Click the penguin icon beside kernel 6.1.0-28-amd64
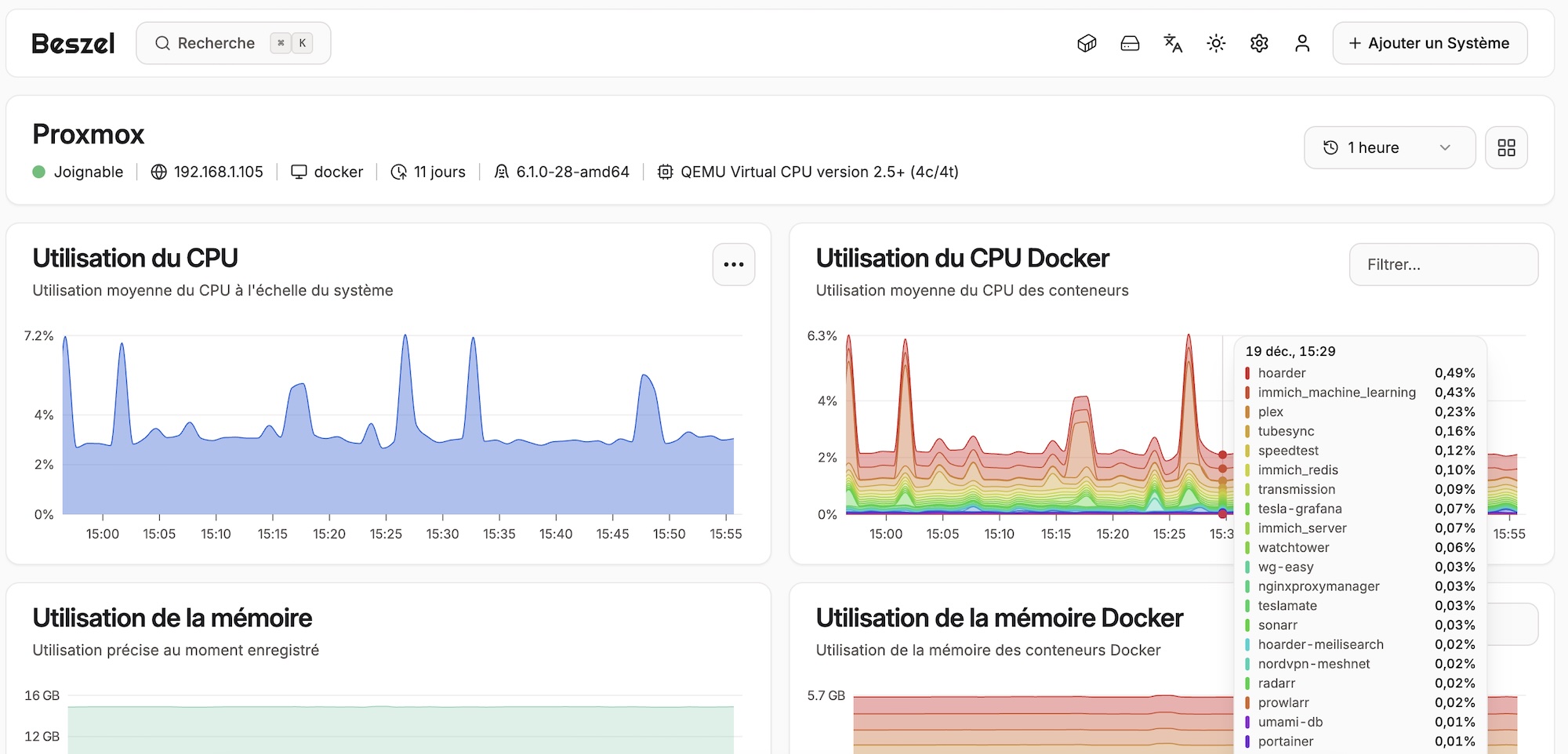This screenshot has height=754, width=1568. (x=501, y=172)
